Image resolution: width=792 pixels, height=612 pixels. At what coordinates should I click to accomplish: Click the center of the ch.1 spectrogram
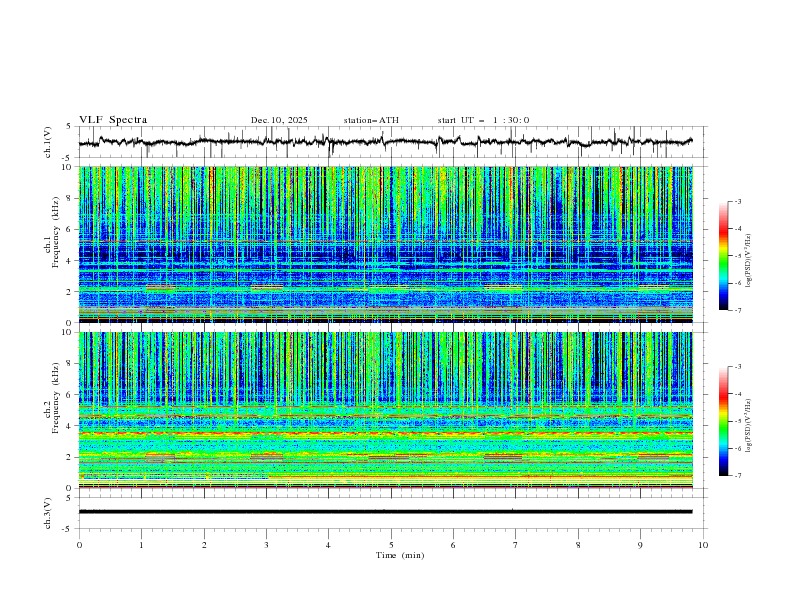click(391, 245)
